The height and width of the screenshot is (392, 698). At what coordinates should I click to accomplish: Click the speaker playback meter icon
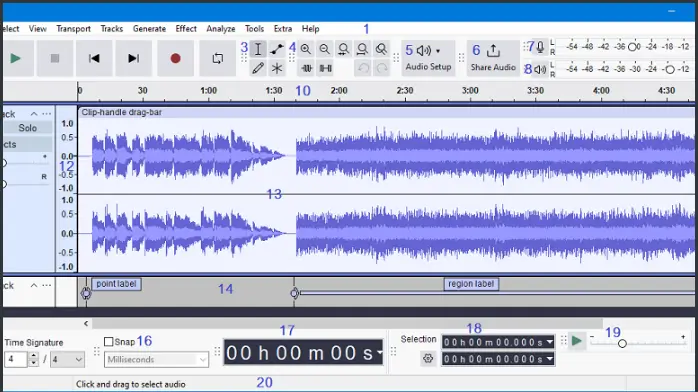coord(540,69)
